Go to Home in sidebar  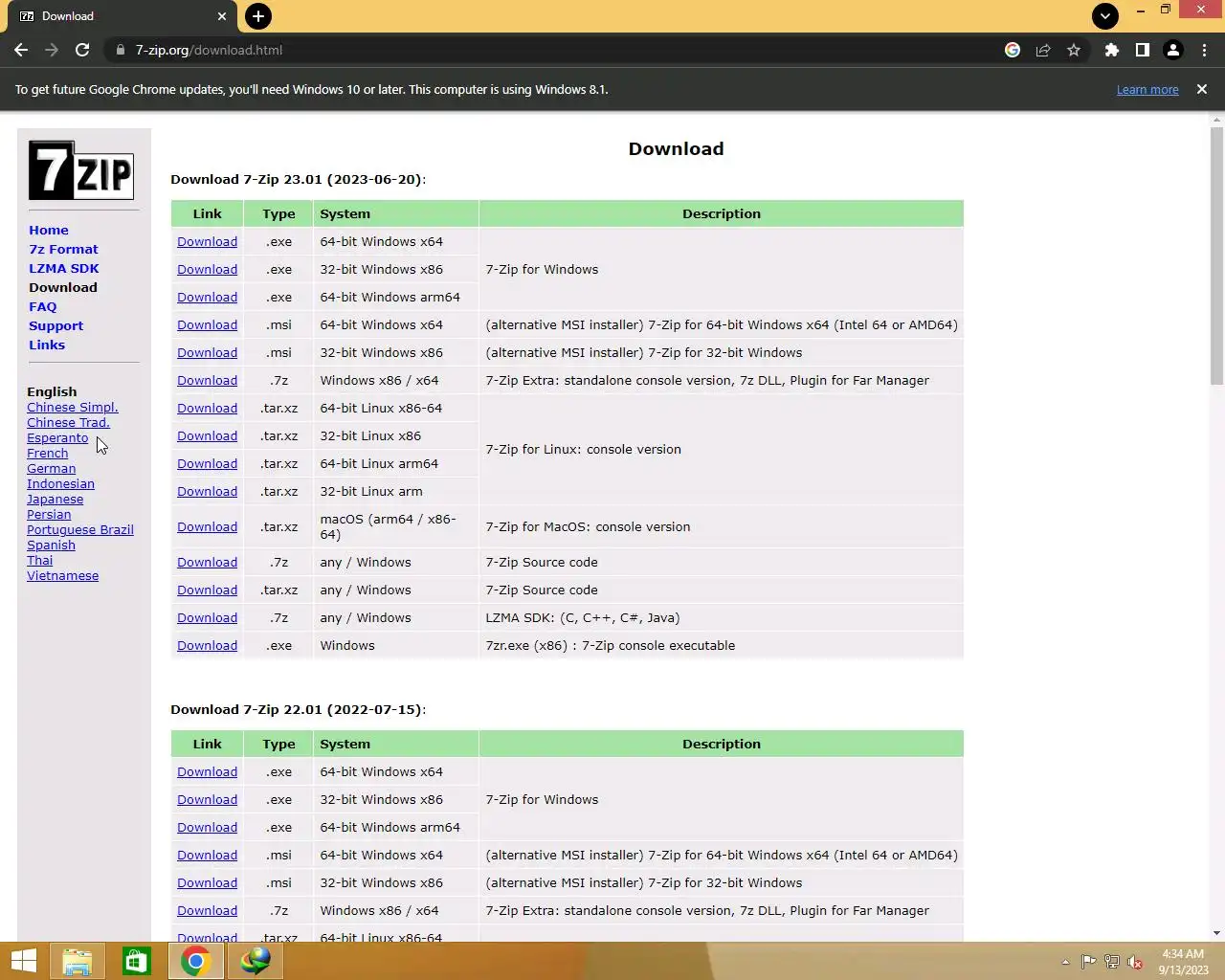49,230
